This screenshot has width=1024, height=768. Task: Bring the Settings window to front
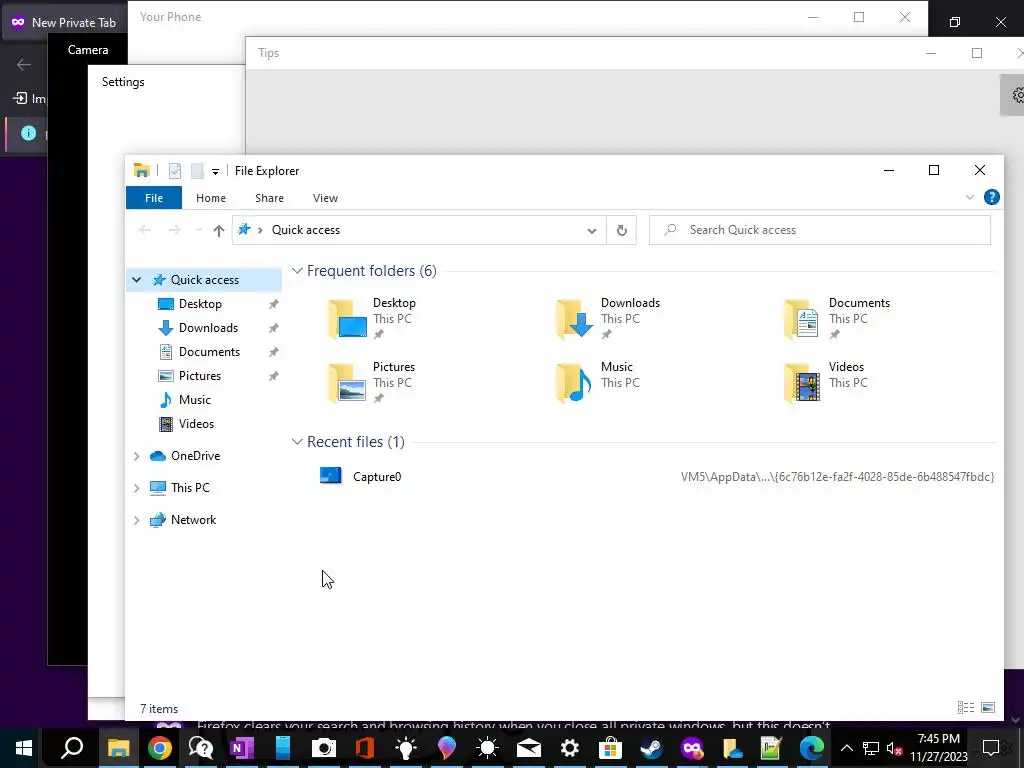pos(123,82)
